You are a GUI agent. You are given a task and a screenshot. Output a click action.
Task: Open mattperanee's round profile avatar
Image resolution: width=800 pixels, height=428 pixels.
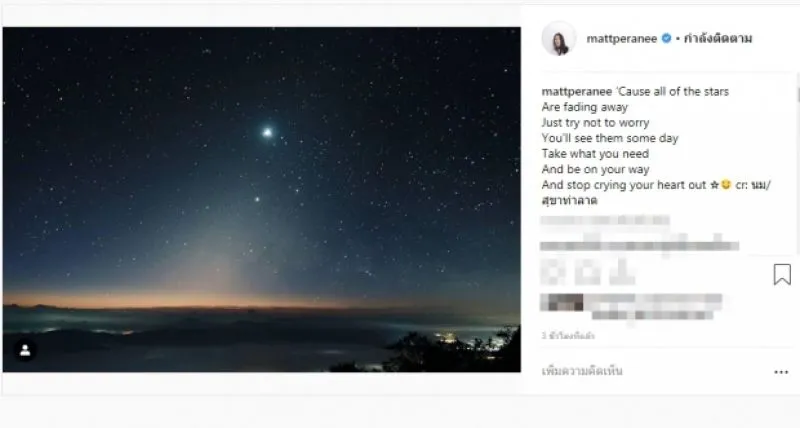[x=559, y=38]
